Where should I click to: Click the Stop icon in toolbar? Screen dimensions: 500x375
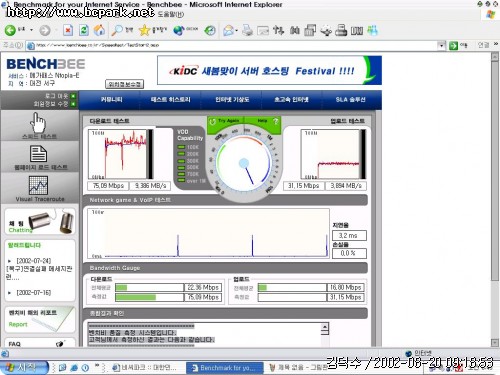tap(68, 30)
